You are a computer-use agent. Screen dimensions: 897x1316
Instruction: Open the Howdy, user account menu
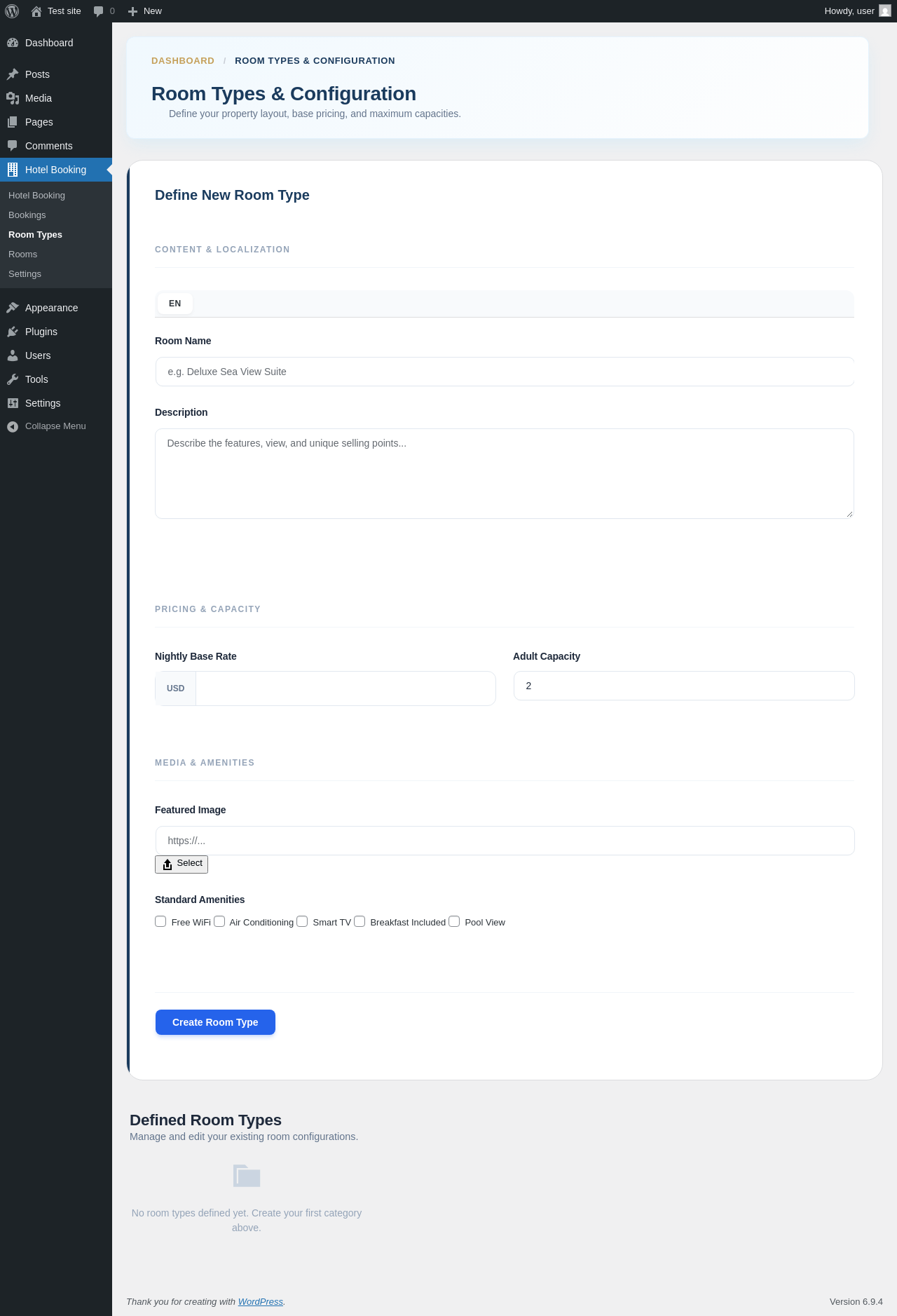[x=849, y=11]
